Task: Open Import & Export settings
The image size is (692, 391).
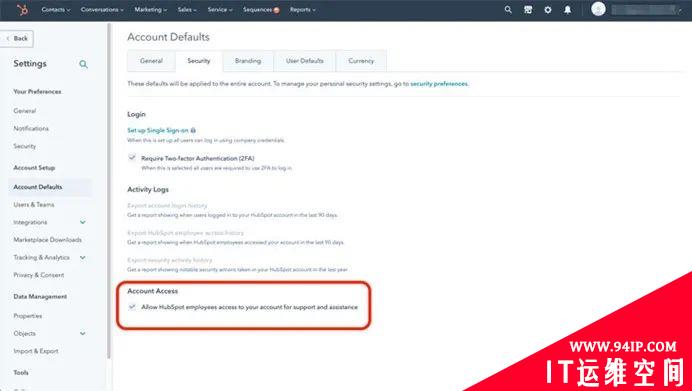Action: point(36,351)
